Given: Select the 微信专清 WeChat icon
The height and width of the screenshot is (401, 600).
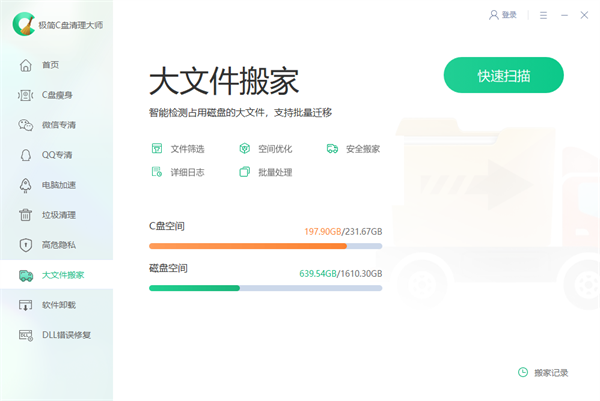Looking at the screenshot, I should pos(25,125).
